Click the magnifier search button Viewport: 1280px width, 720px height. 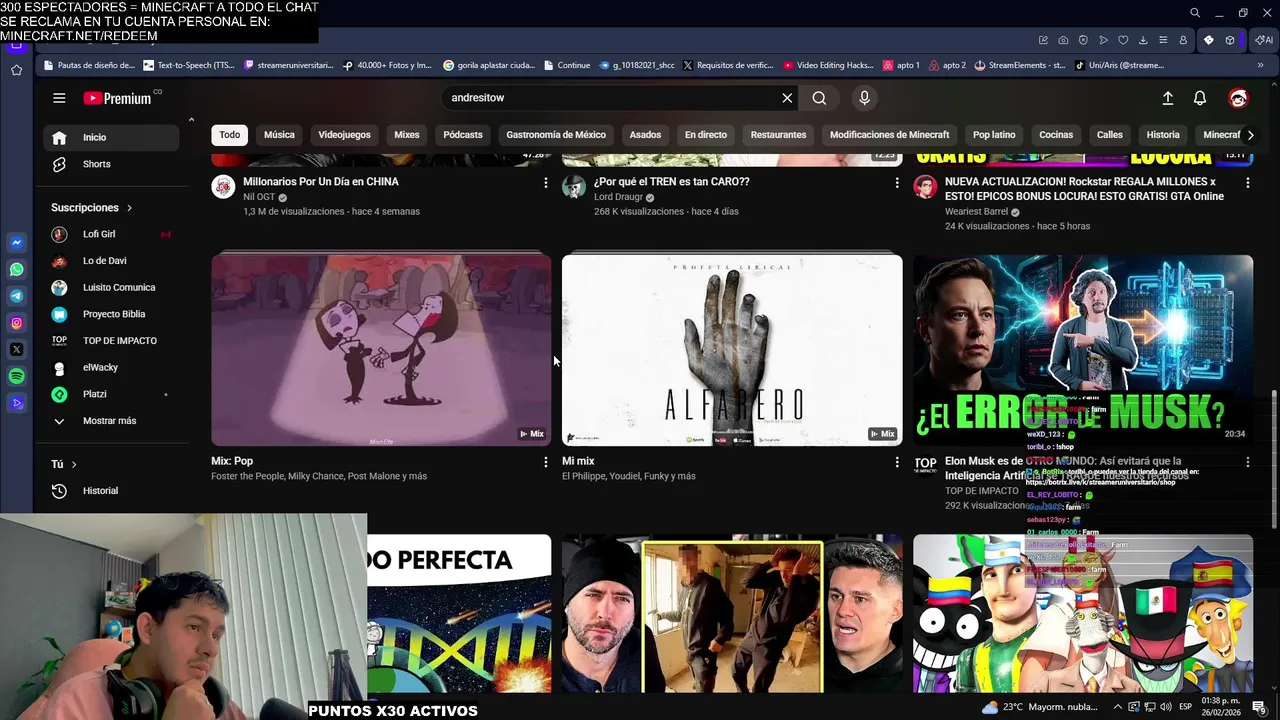(x=819, y=98)
